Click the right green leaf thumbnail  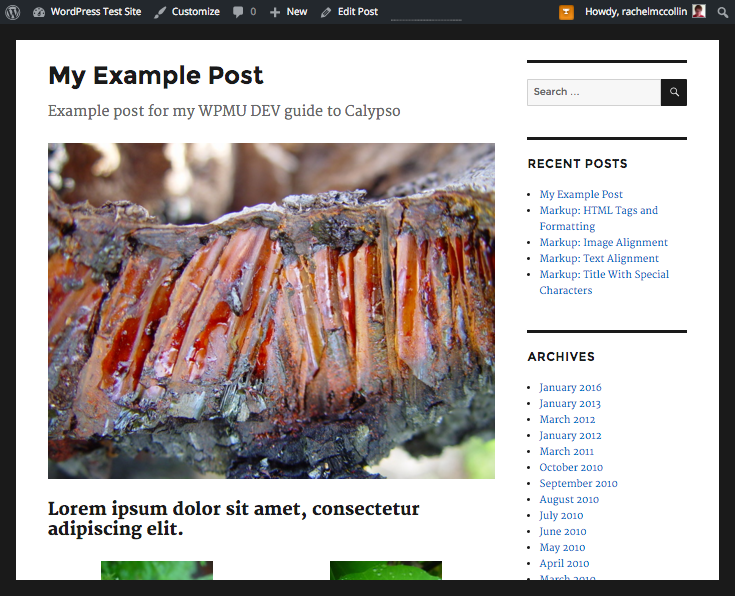(386, 570)
